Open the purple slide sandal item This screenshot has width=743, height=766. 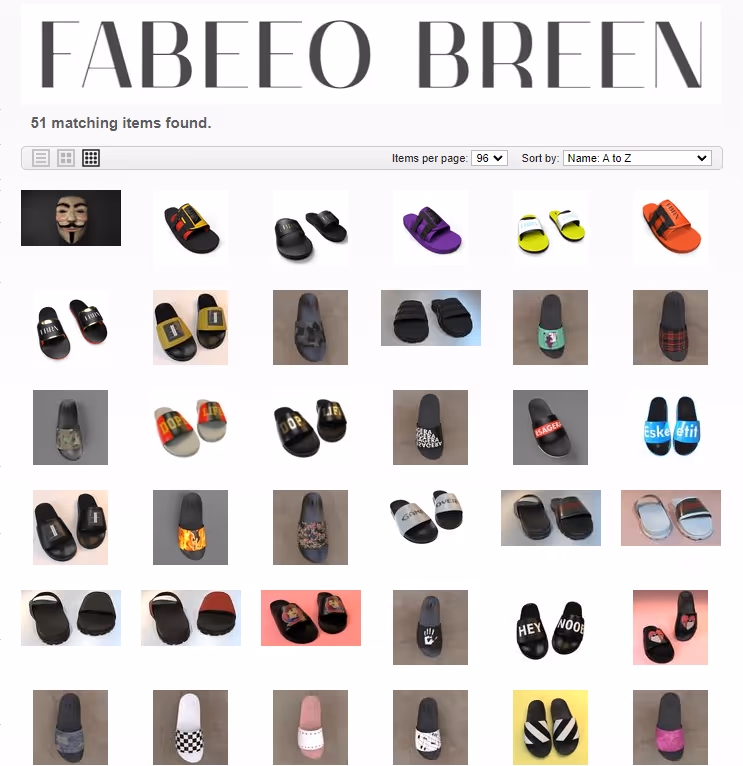point(430,228)
